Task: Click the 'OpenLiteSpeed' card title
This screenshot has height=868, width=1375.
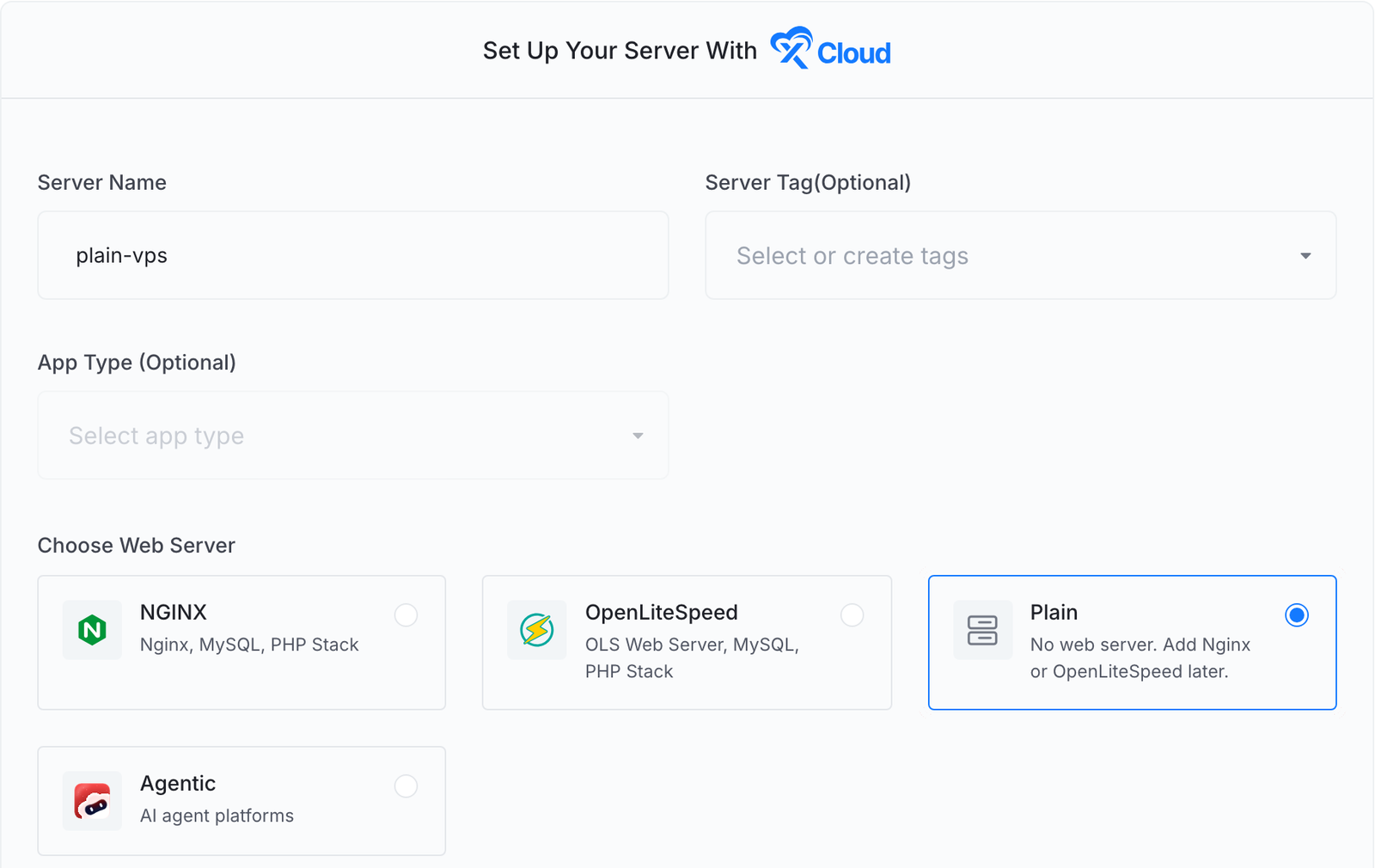Action: (x=662, y=613)
